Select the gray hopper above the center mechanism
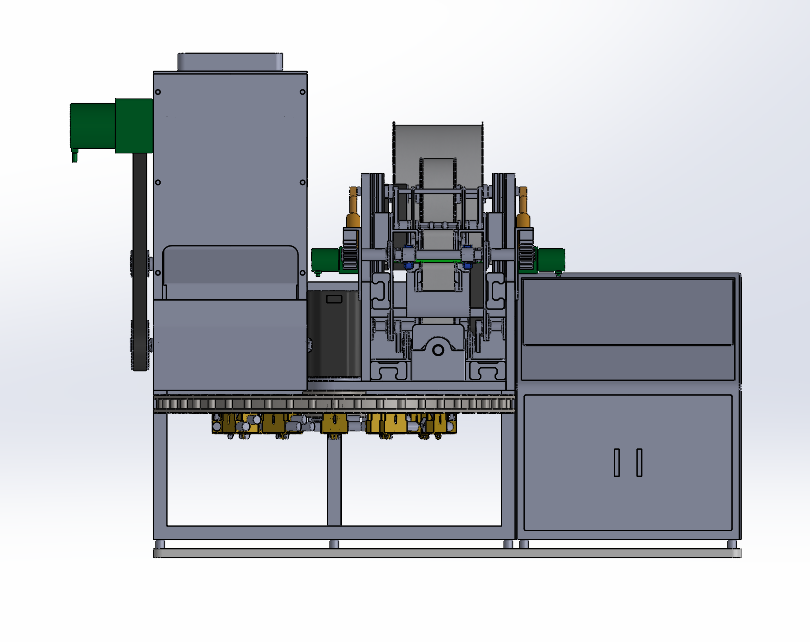Image resolution: width=810 pixels, height=642 pixels. tap(438, 154)
